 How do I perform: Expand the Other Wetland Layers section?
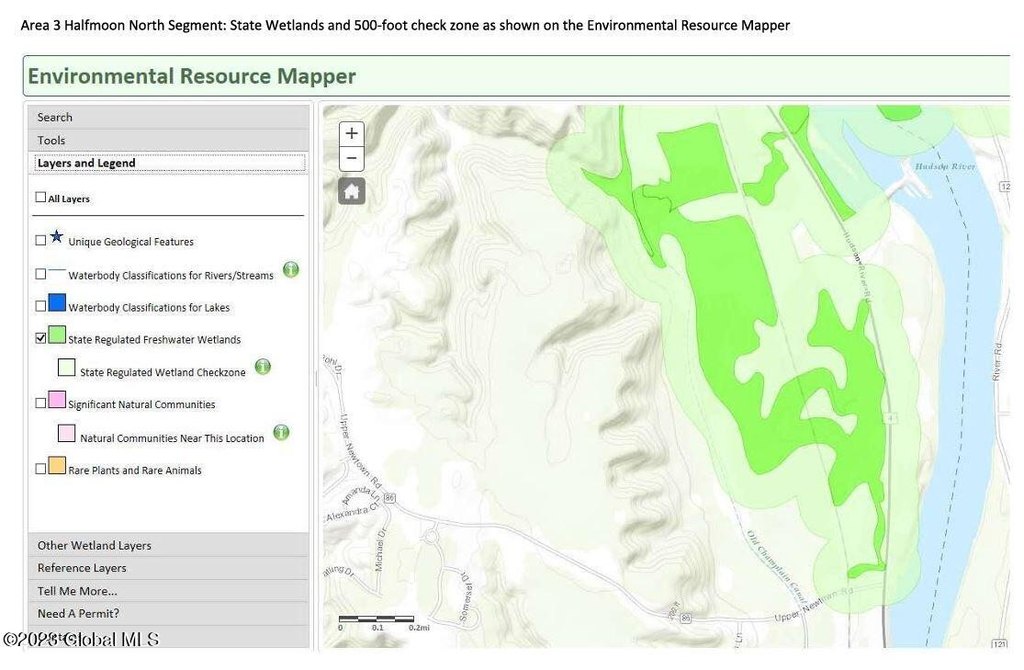(168, 545)
